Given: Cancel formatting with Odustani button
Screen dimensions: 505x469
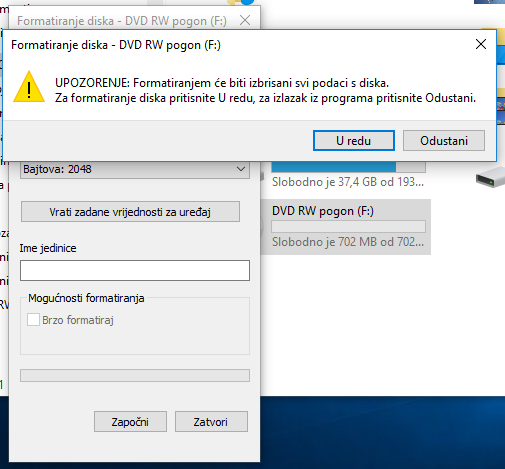Looking at the screenshot, I should [444, 140].
